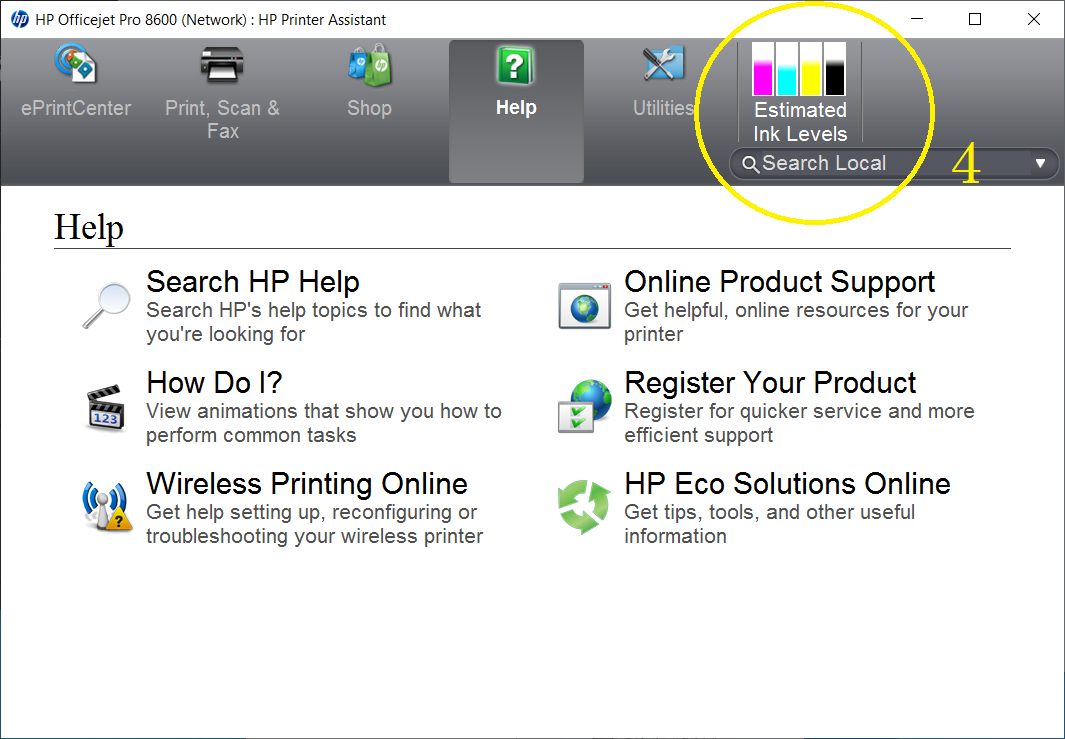1065x739 pixels.
Task: Select the green Help question mark icon
Action: click(516, 65)
